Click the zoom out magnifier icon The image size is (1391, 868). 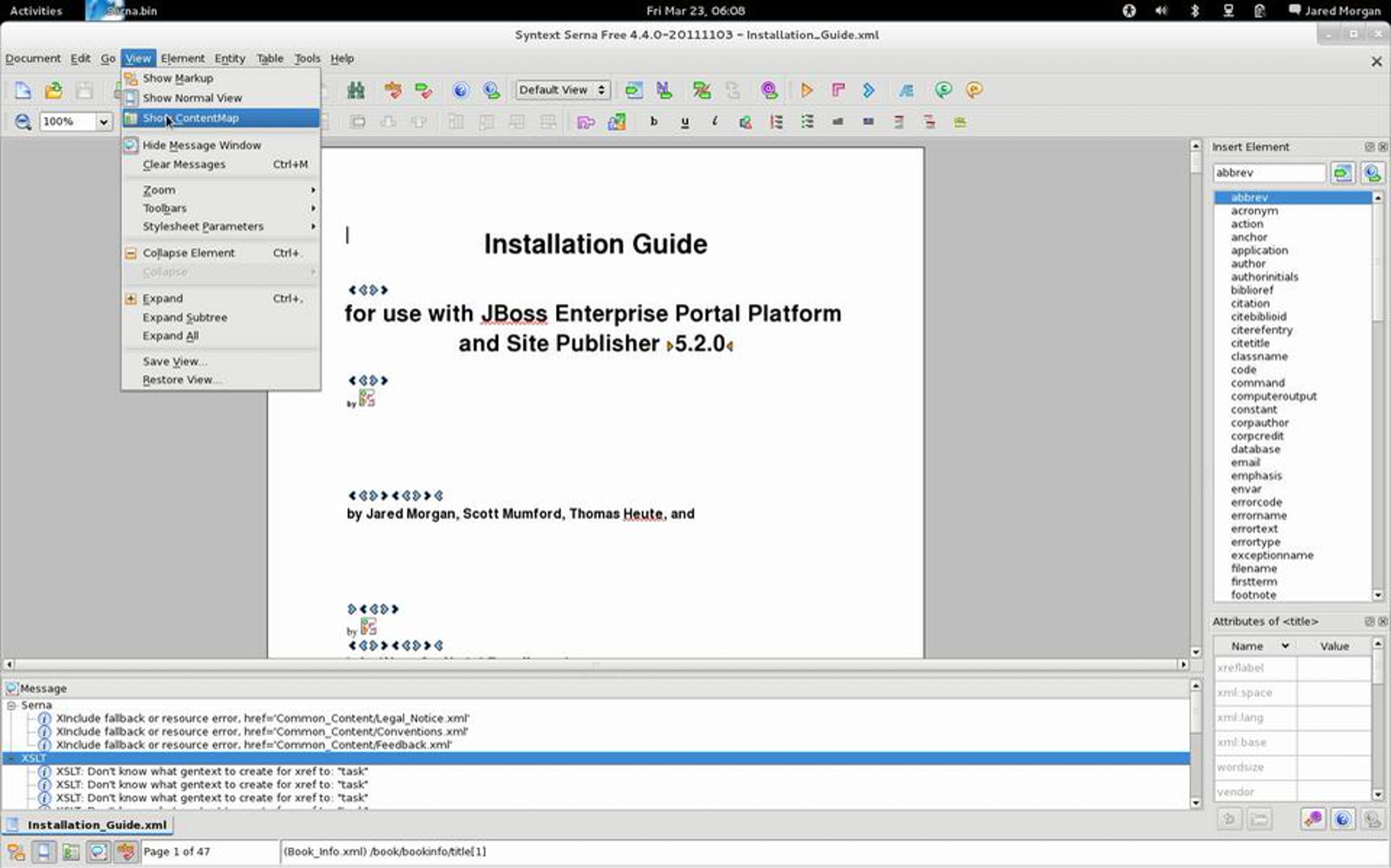23,122
